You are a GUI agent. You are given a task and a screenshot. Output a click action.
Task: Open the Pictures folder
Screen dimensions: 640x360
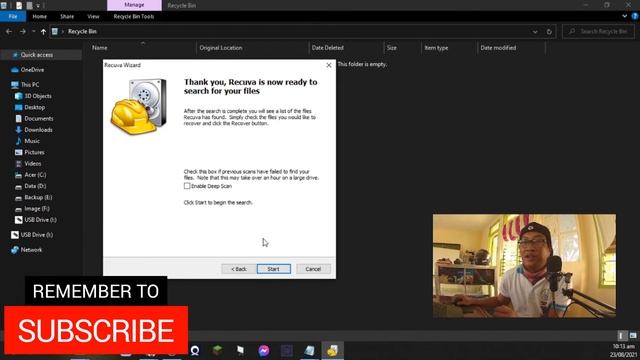[34, 152]
